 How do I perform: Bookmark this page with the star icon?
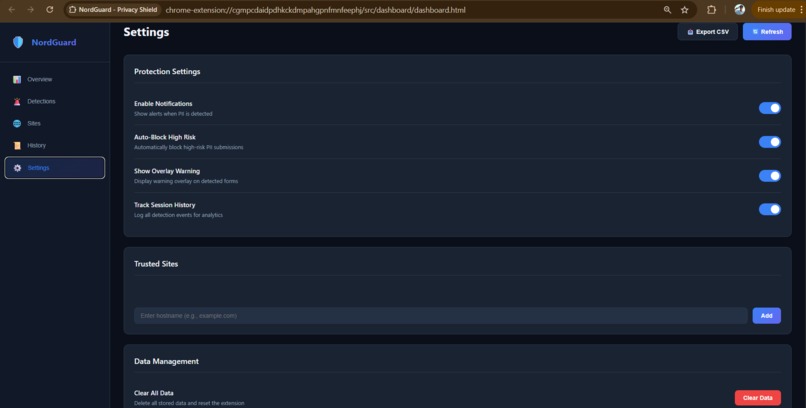[x=685, y=10]
